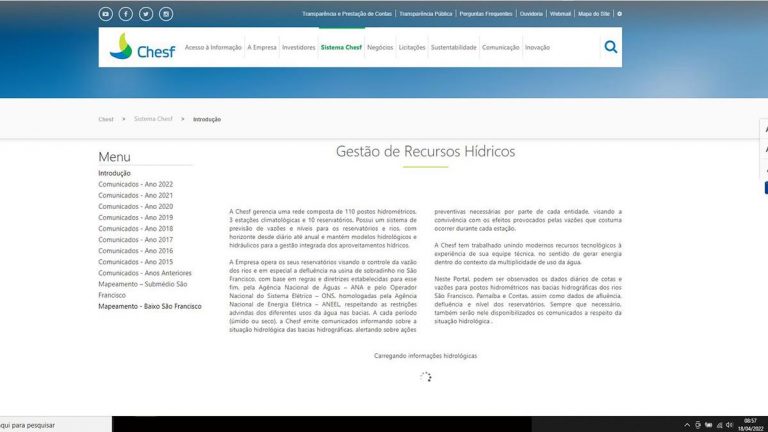Viewport: 768px width, 432px height.
Task: Show hidden system tray icons chevron
Action: [687, 425]
